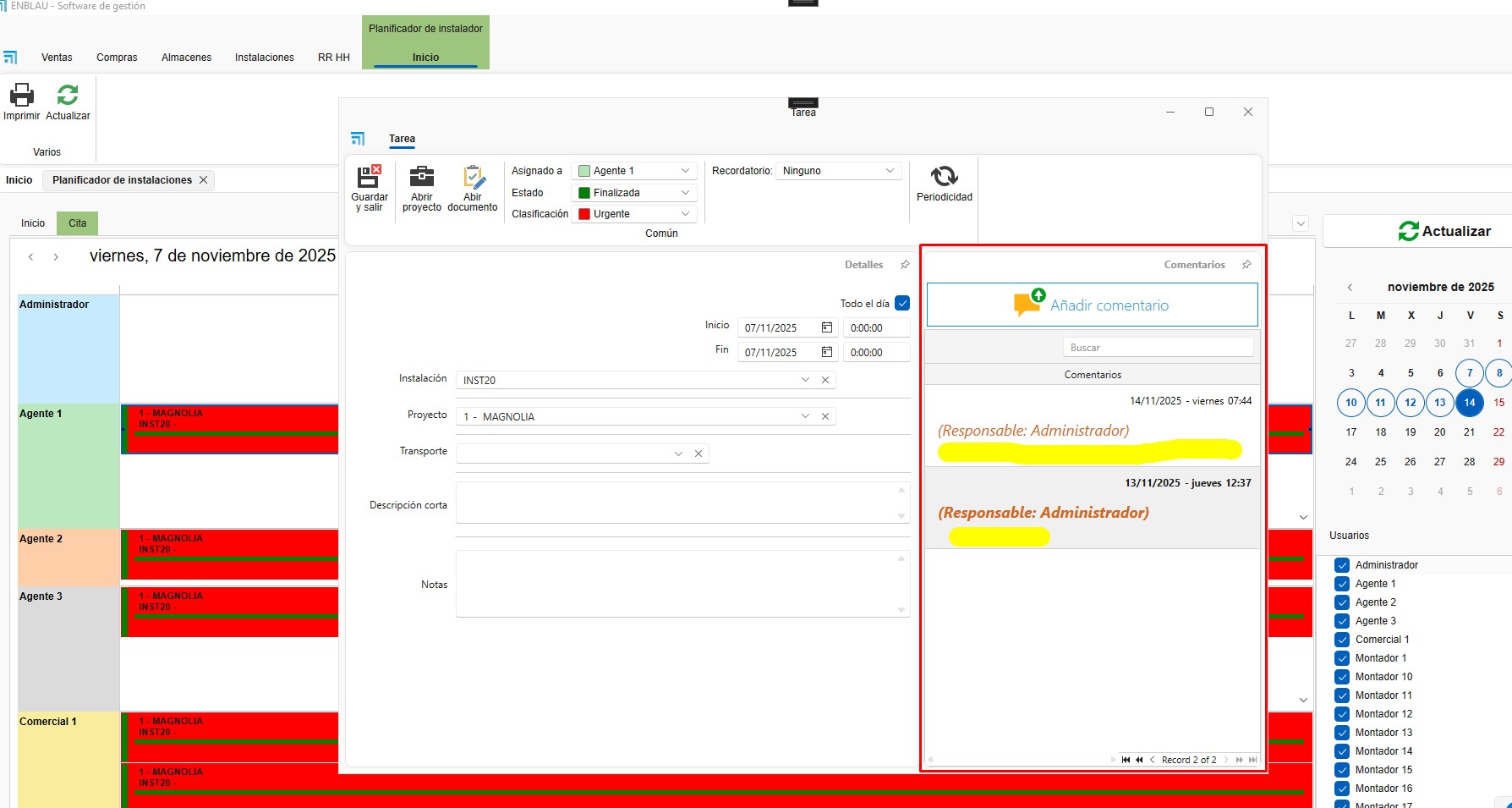Toggle the Agente 2 user checkbox
Screen dimensions: 1512x808
[x=1341, y=602]
